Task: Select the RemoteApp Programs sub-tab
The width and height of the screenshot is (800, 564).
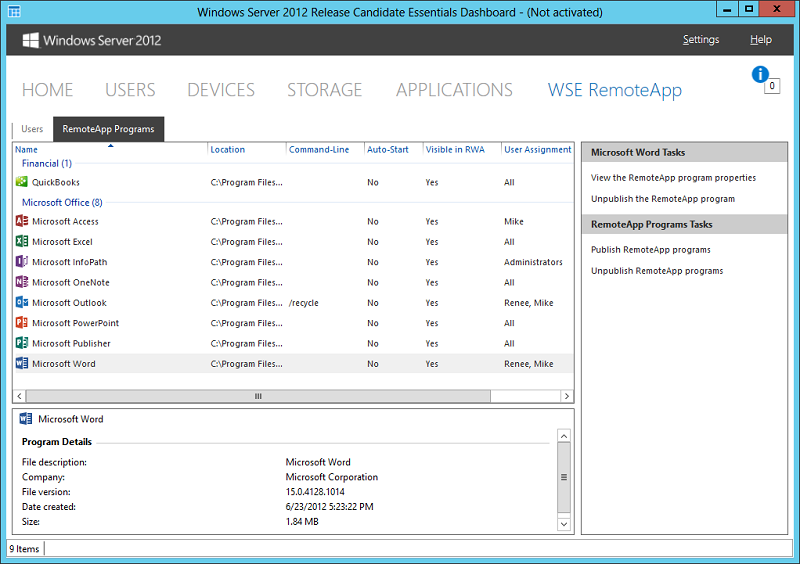Action: (108, 129)
